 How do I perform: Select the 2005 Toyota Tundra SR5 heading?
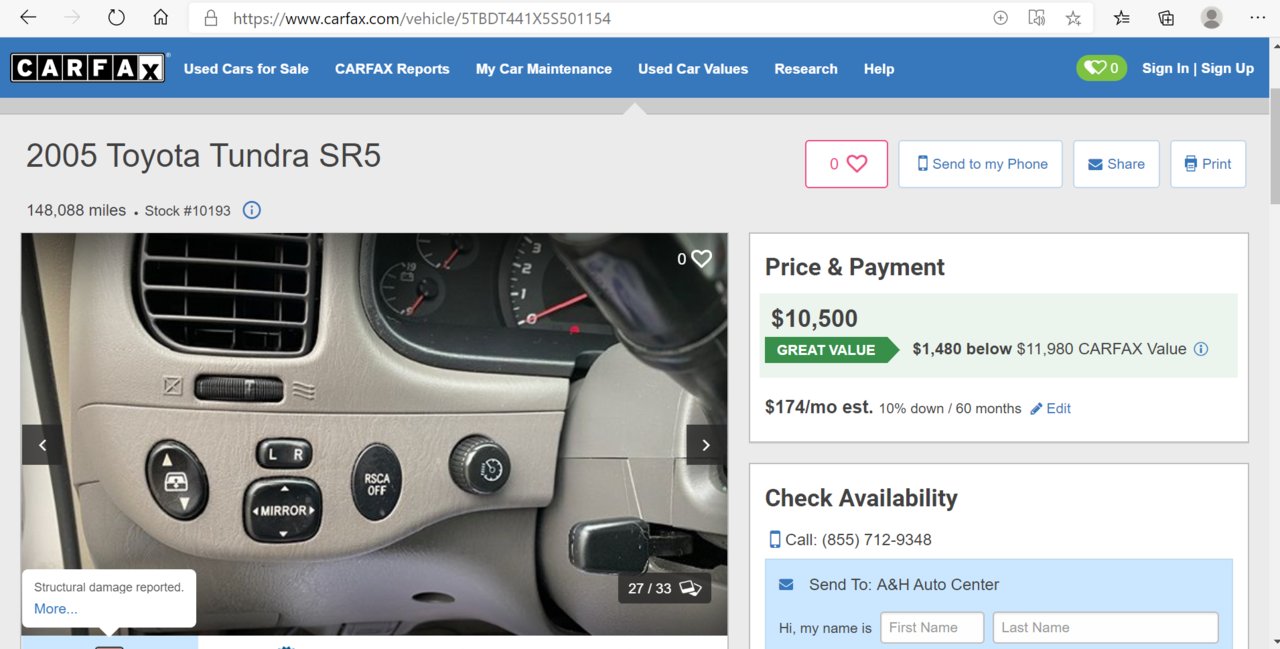pos(203,156)
